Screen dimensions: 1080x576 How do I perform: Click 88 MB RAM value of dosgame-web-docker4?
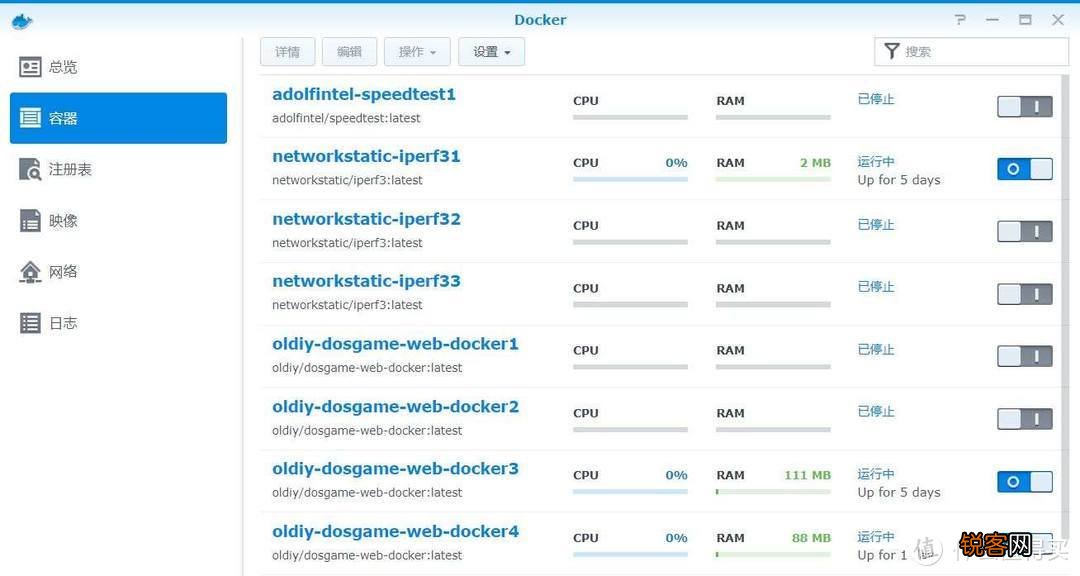click(x=811, y=538)
